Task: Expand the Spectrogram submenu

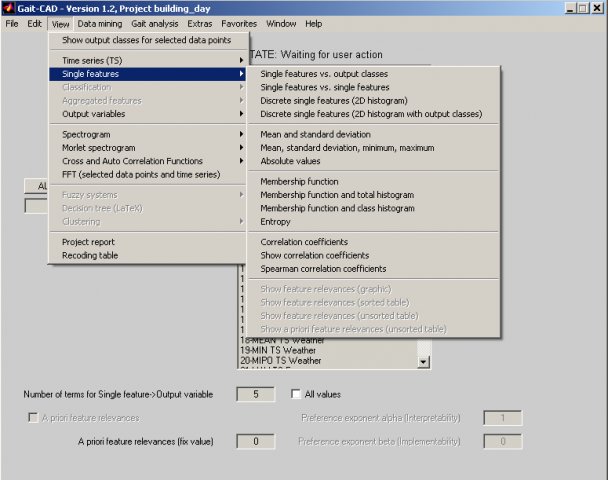Action: (x=147, y=135)
